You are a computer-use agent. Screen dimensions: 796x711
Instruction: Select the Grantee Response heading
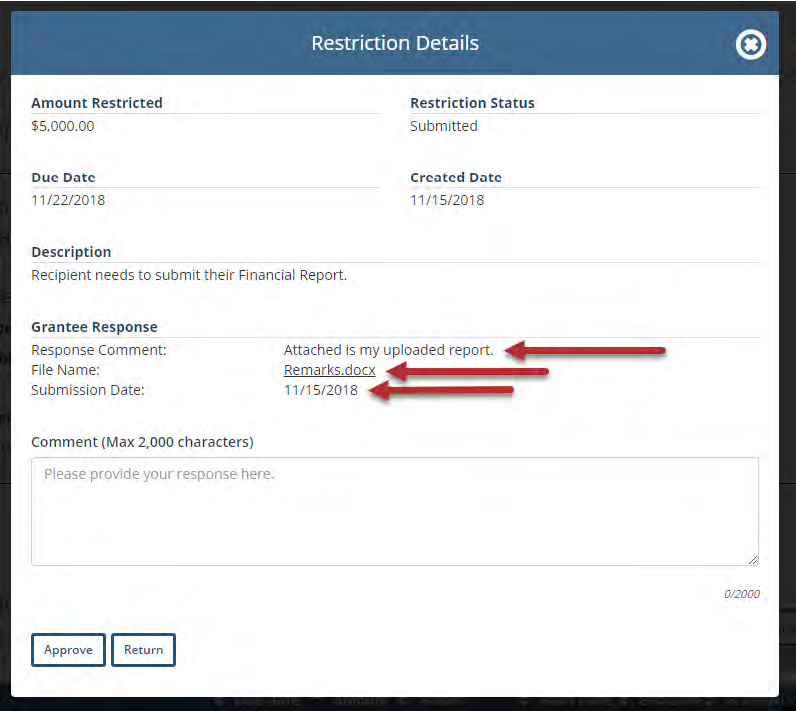tap(94, 327)
